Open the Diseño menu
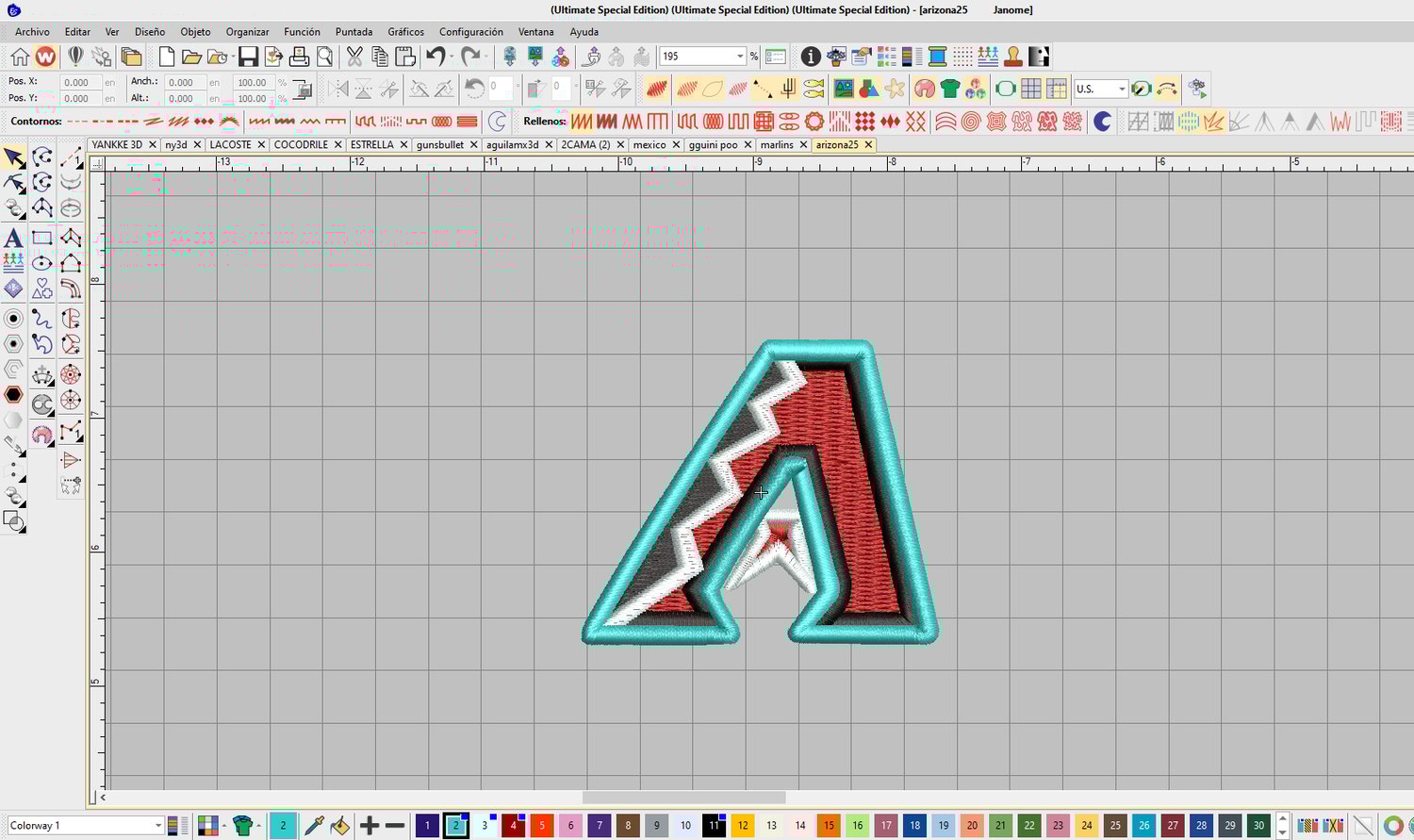This screenshot has width=1414, height=840. (150, 31)
